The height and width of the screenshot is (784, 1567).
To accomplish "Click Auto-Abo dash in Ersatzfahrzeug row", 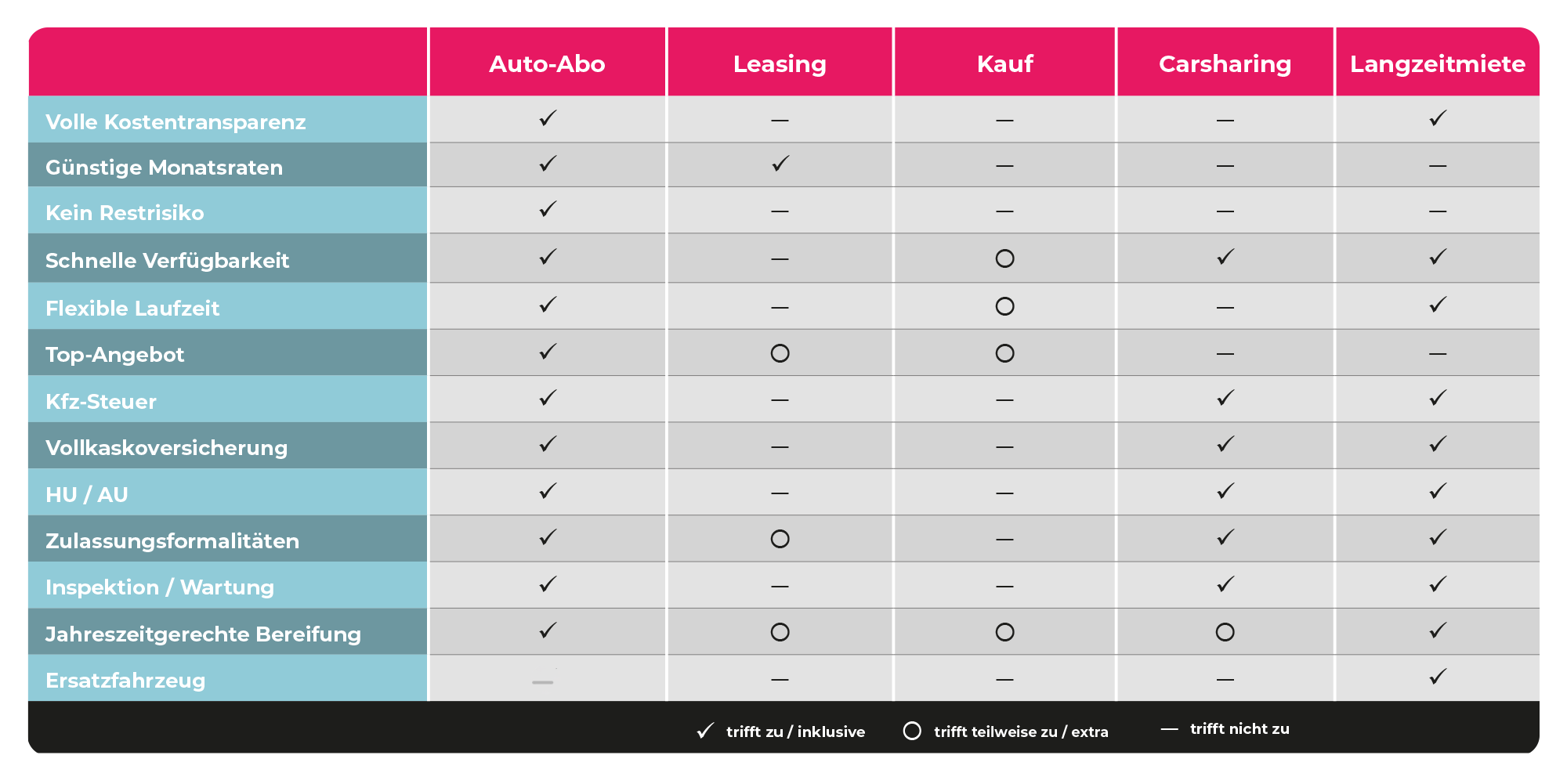I will point(542,682).
